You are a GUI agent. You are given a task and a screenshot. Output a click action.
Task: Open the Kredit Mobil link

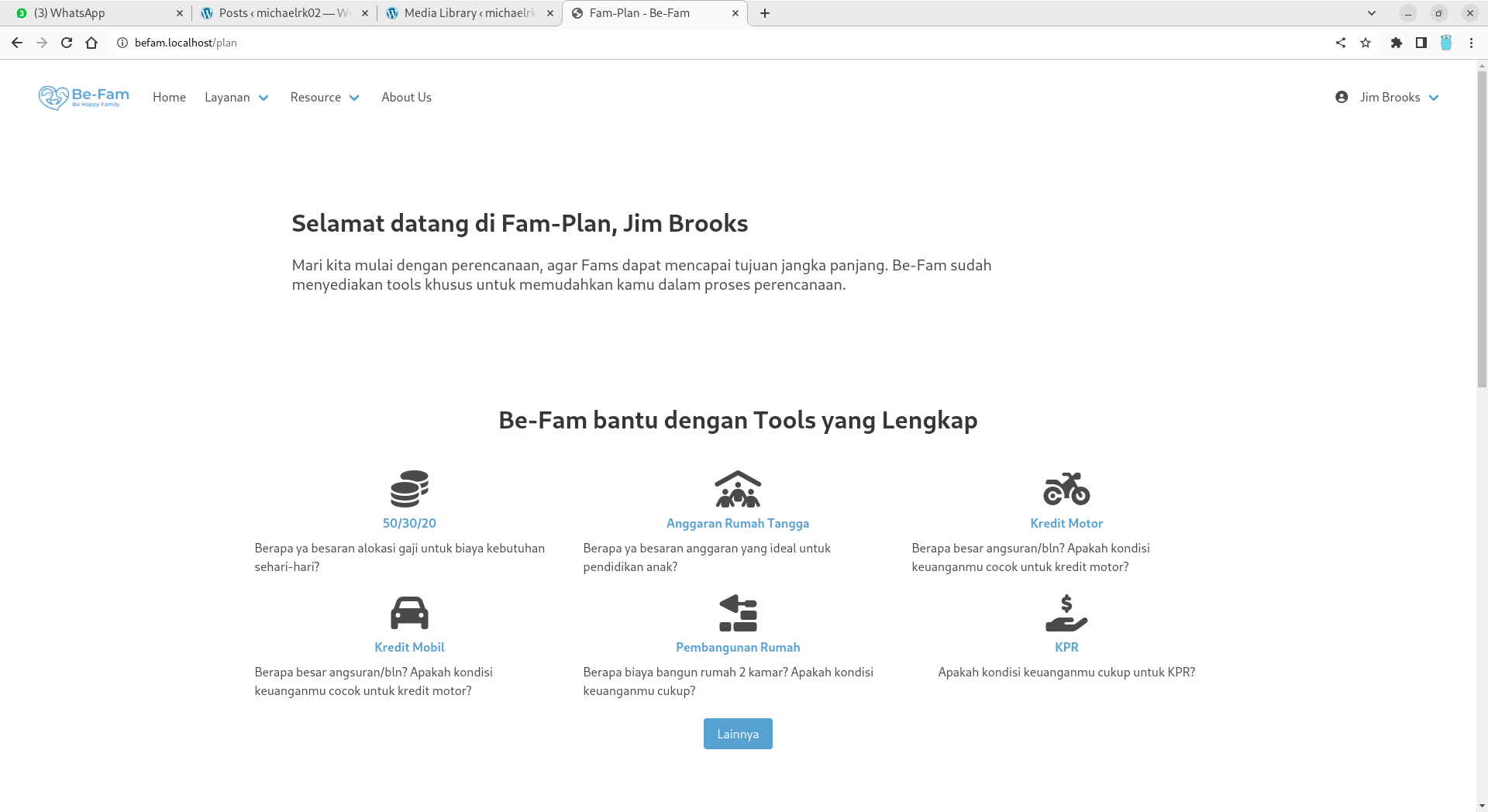409,647
